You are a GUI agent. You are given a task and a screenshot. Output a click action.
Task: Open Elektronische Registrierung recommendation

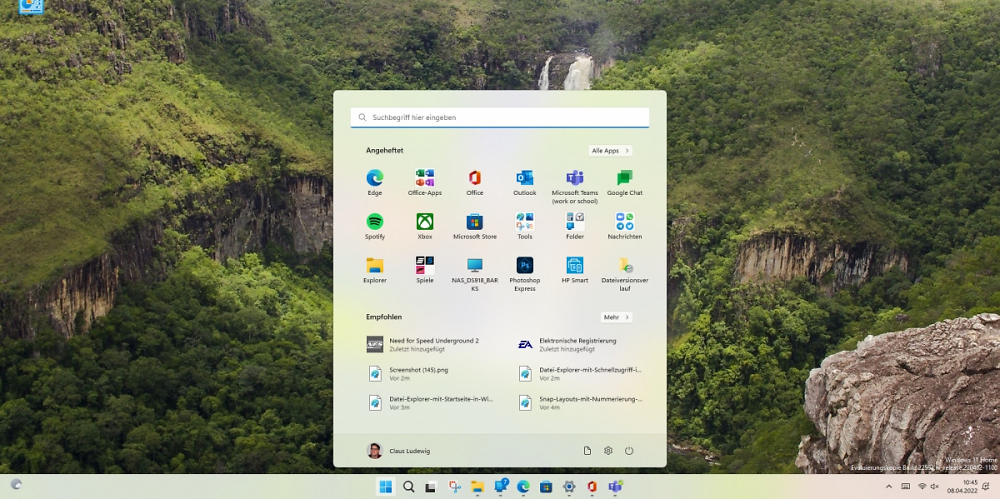[569, 345]
